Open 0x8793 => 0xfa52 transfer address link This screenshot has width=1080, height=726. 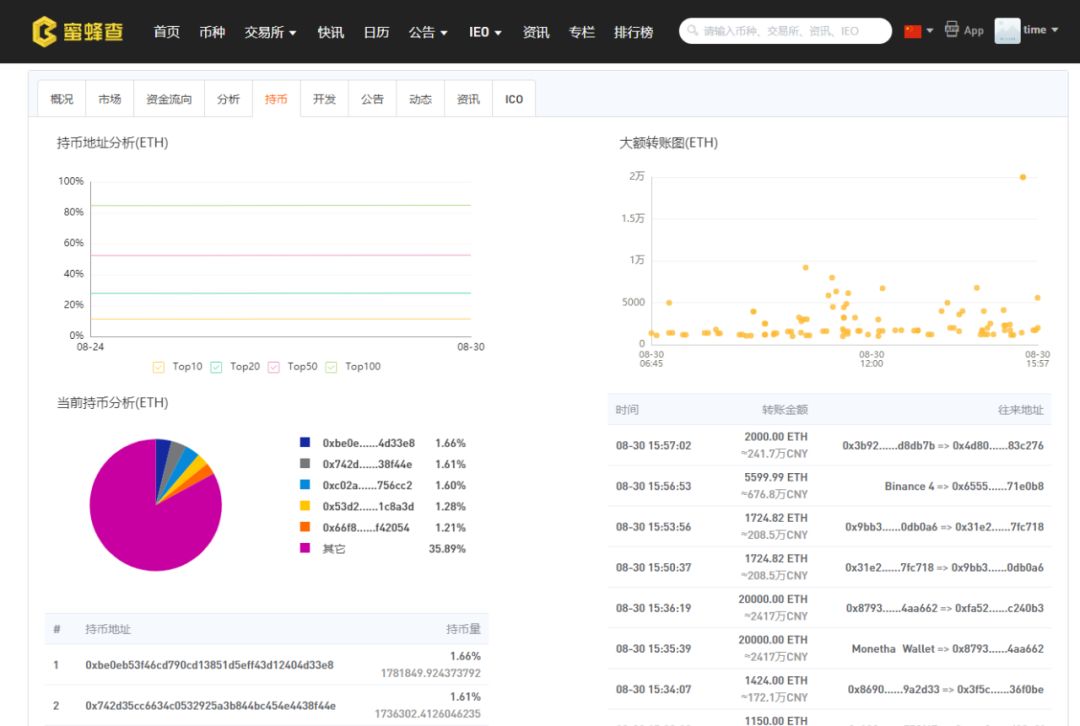coord(945,608)
